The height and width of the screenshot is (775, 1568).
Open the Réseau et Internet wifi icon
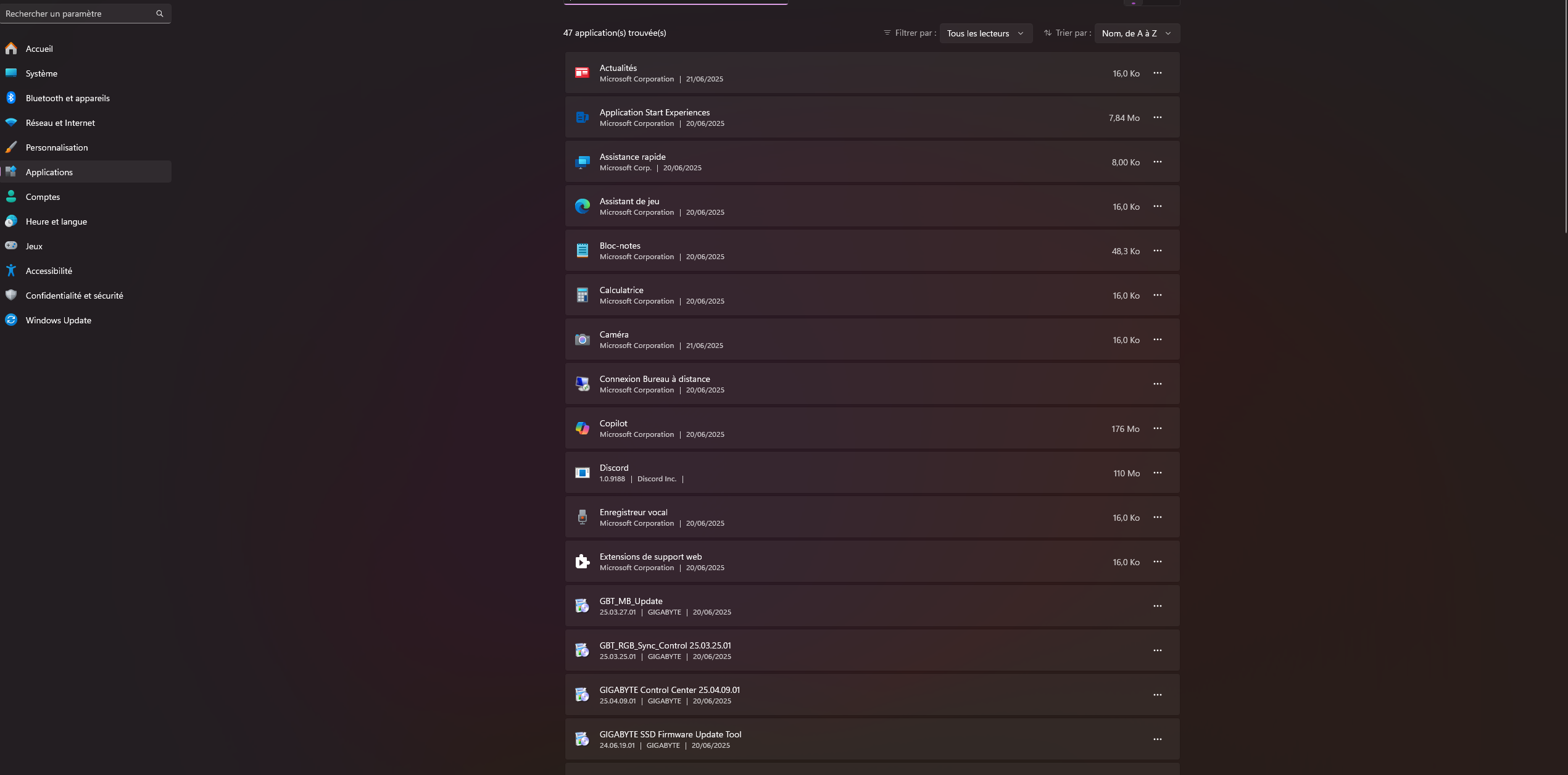pyautogui.click(x=11, y=122)
